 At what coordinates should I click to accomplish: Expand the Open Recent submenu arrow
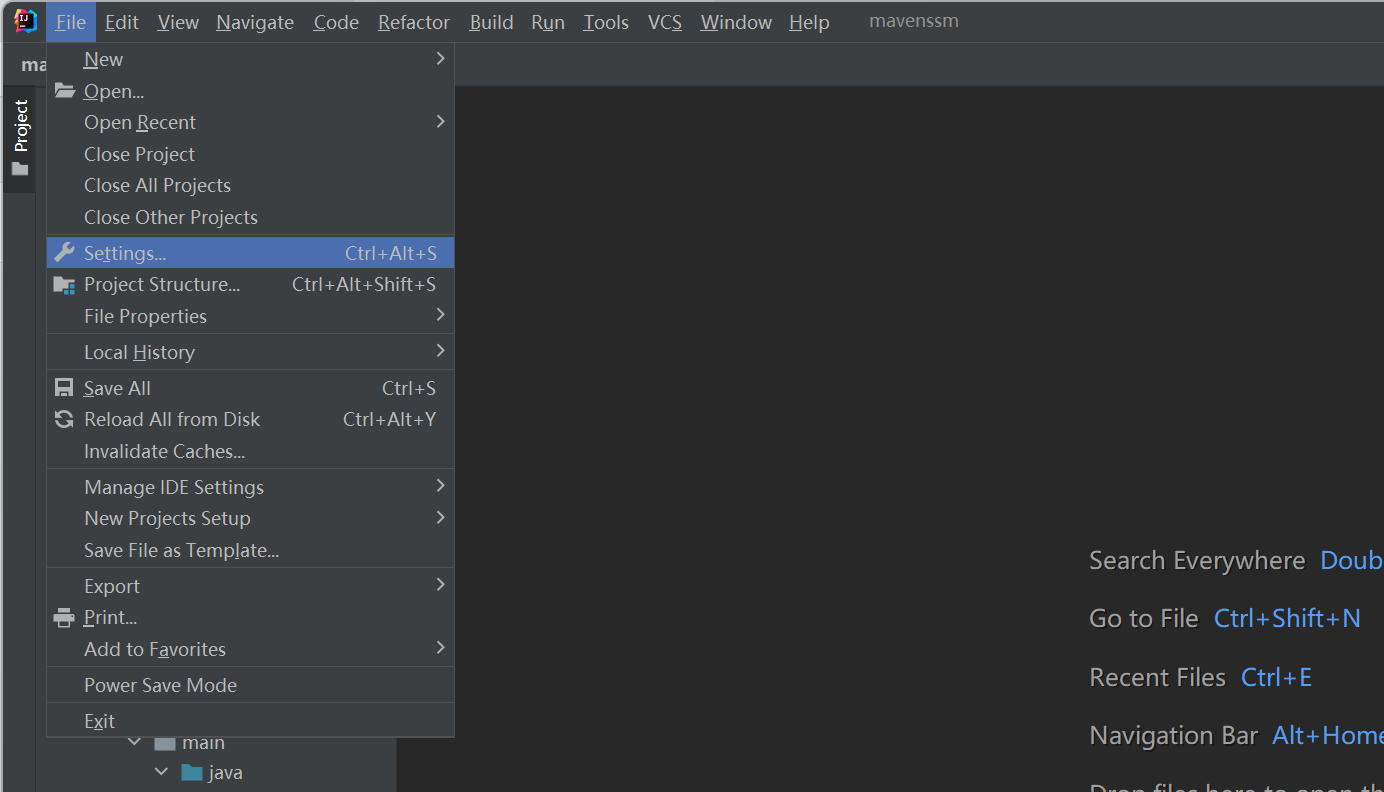tap(440, 122)
